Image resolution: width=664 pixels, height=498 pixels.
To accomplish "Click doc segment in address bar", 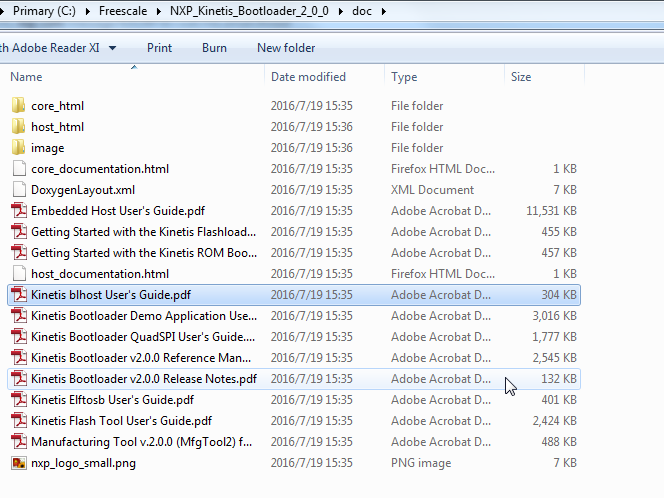I will tap(362, 11).
